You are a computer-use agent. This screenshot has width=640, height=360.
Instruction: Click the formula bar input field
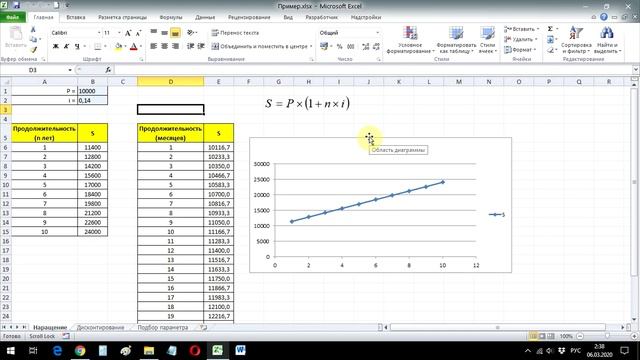click(372, 70)
